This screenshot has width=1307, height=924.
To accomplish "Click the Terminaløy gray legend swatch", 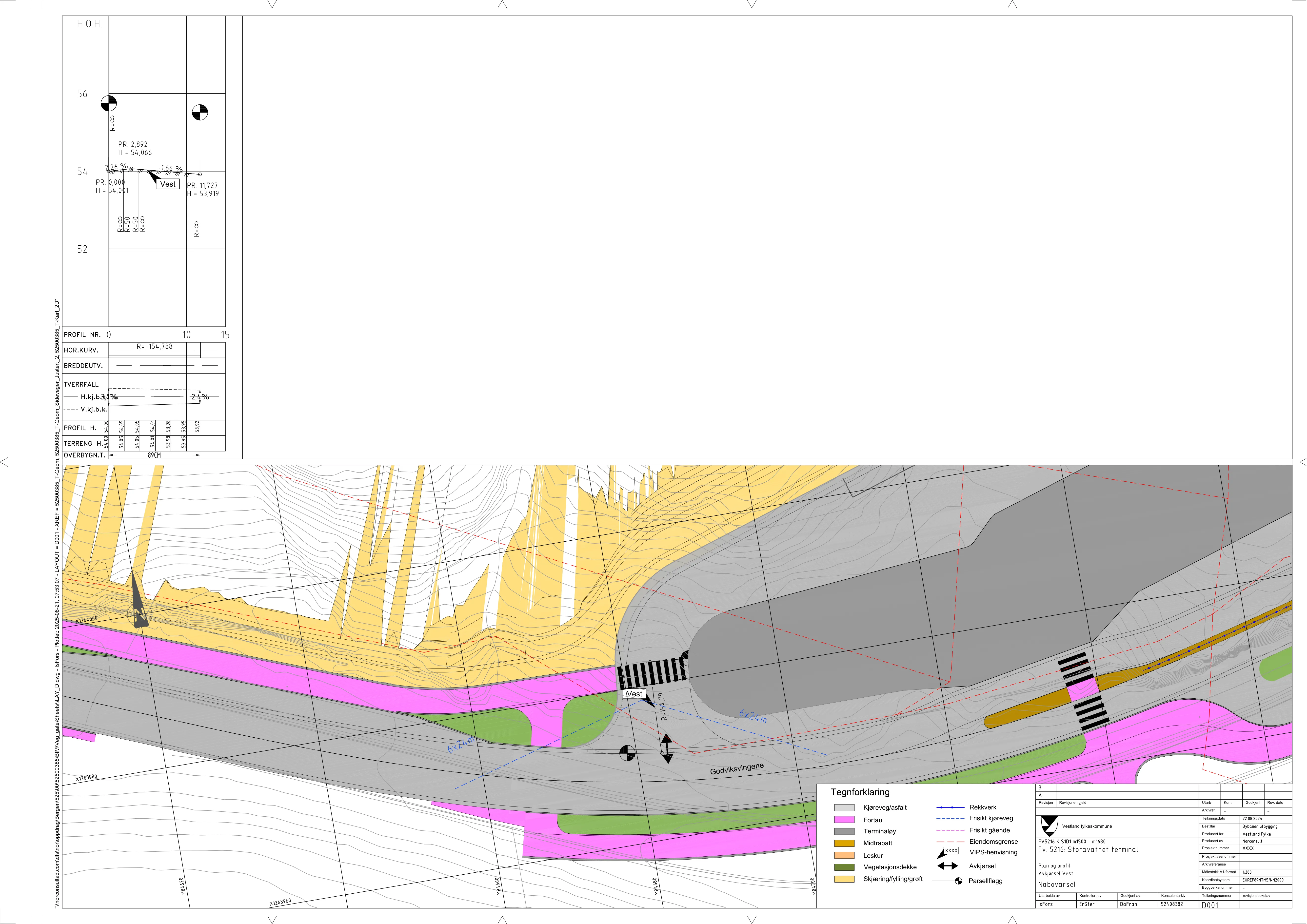I will pos(844,831).
